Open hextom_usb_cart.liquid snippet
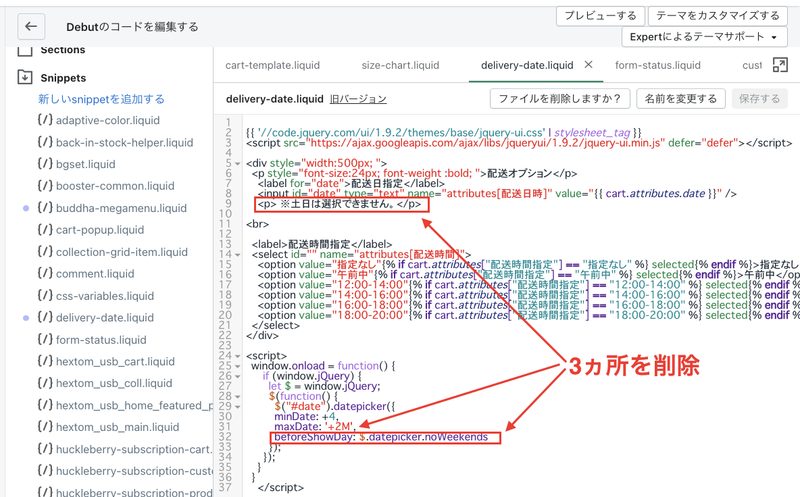800x497 pixels. 115,361
